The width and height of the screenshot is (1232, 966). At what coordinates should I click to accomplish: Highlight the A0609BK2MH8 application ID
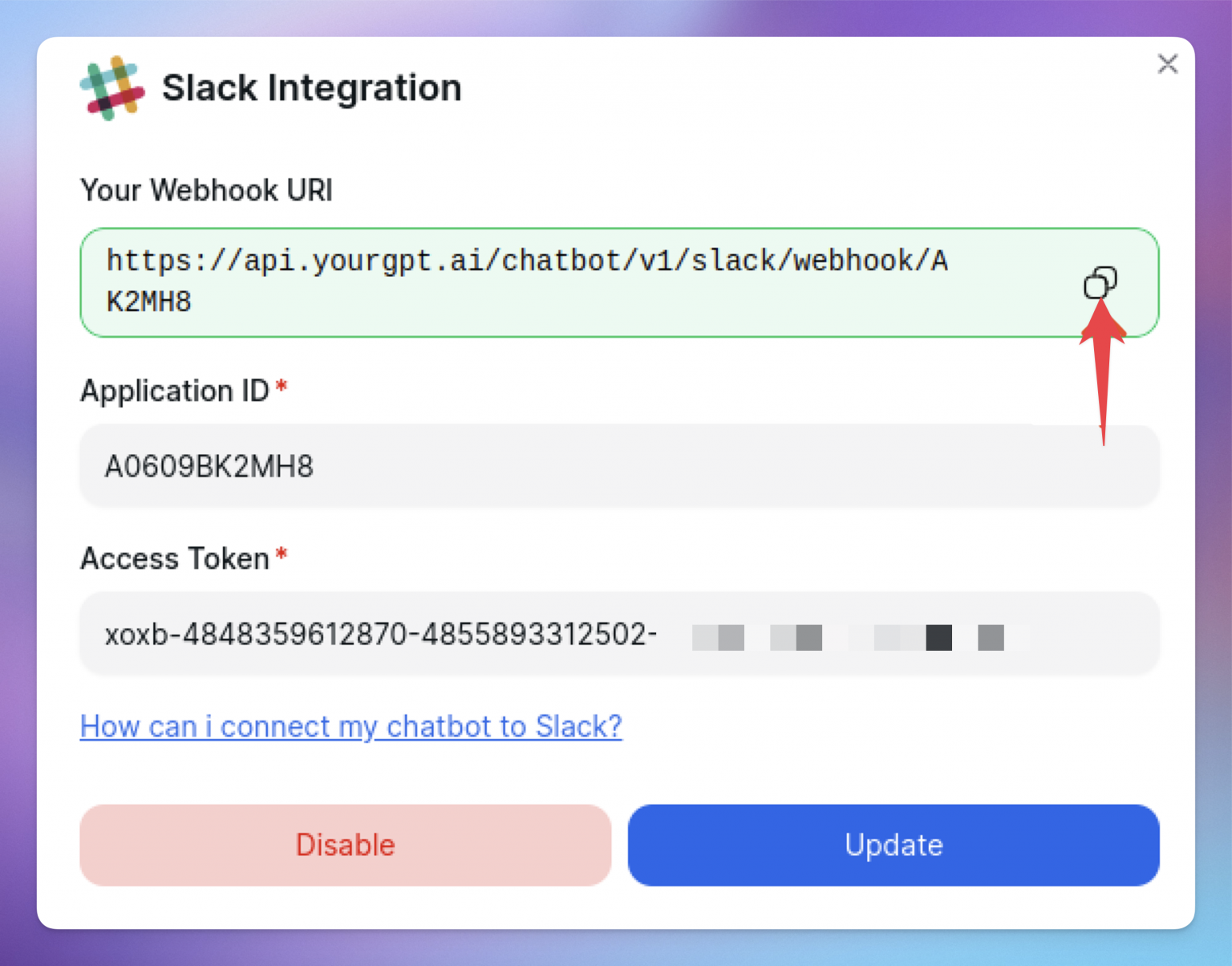pos(210,466)
